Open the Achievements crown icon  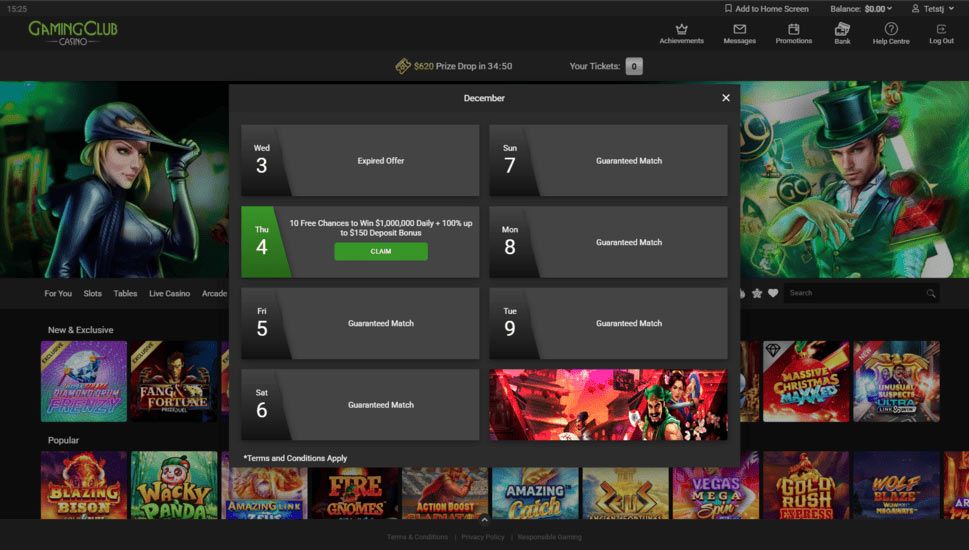coord(681,29)
